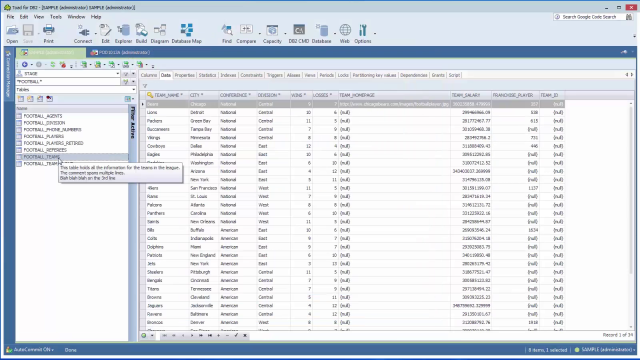Sort by the TEAM_NAME column header
The image size is (640, 360).
(167, 95)
